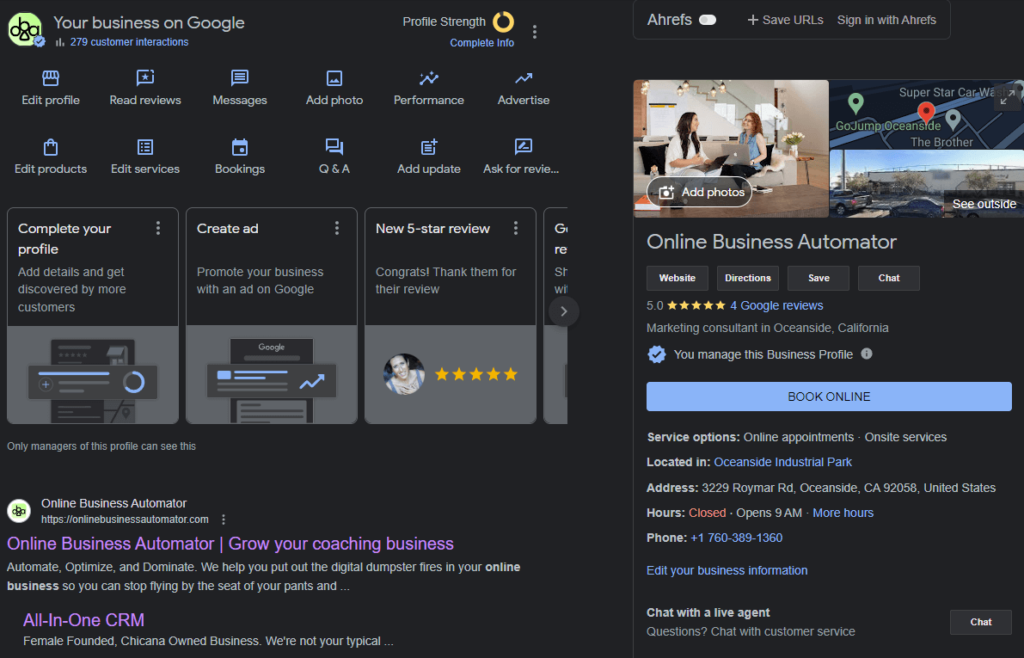Screen dimensions: 1024x658
Task: Open business profile three-dot menu
Action: 535,32
